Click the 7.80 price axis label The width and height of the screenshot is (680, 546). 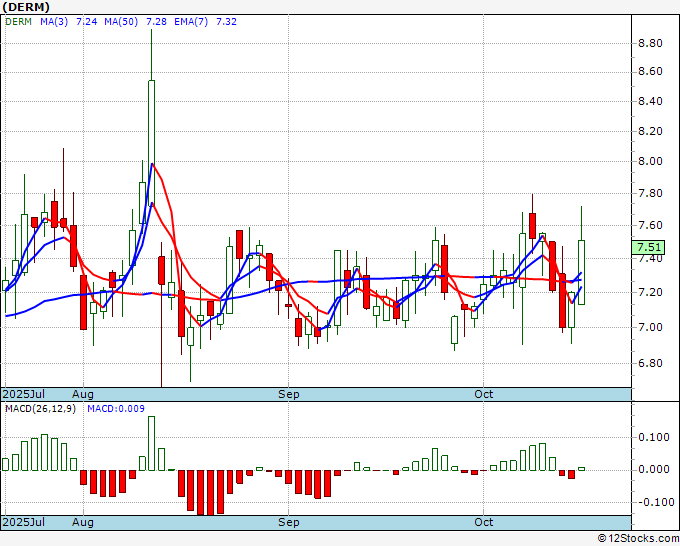point(650,193)
